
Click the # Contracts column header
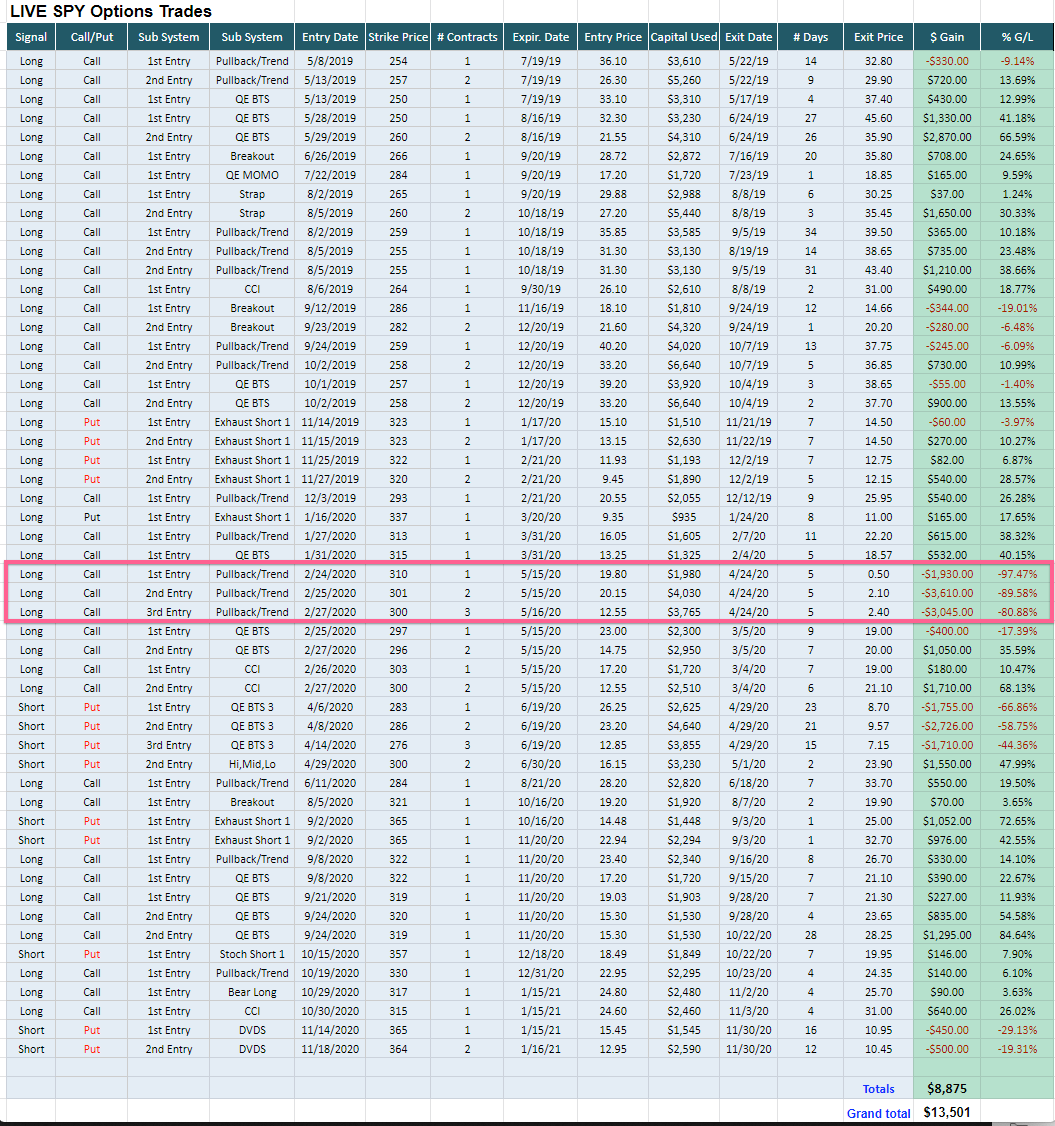pyautogui.click(x=467, y=37)
